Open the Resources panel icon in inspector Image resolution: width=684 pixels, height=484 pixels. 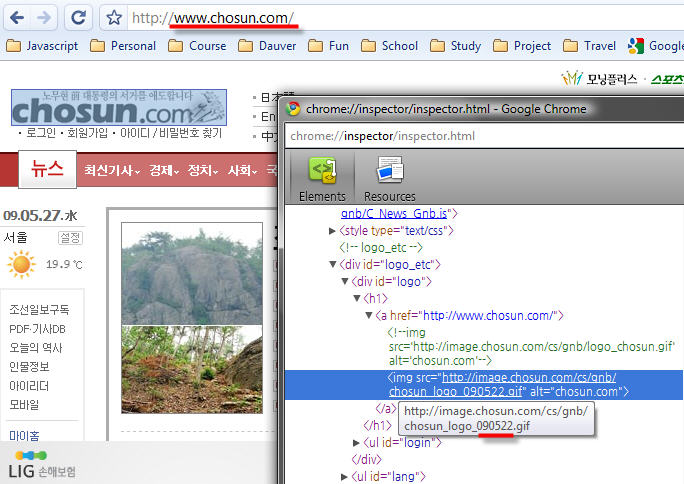pos(389,178)
